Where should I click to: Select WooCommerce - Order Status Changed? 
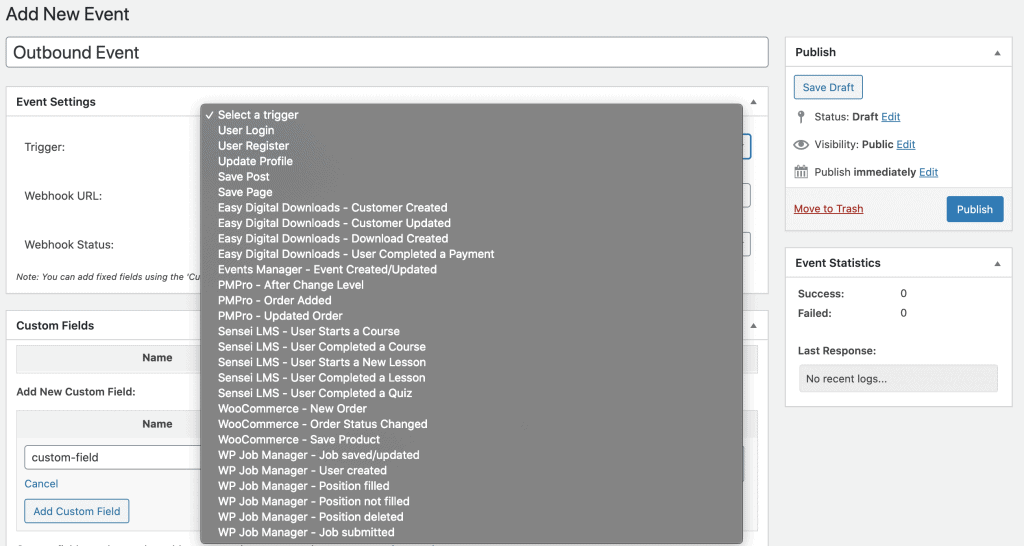471,424
